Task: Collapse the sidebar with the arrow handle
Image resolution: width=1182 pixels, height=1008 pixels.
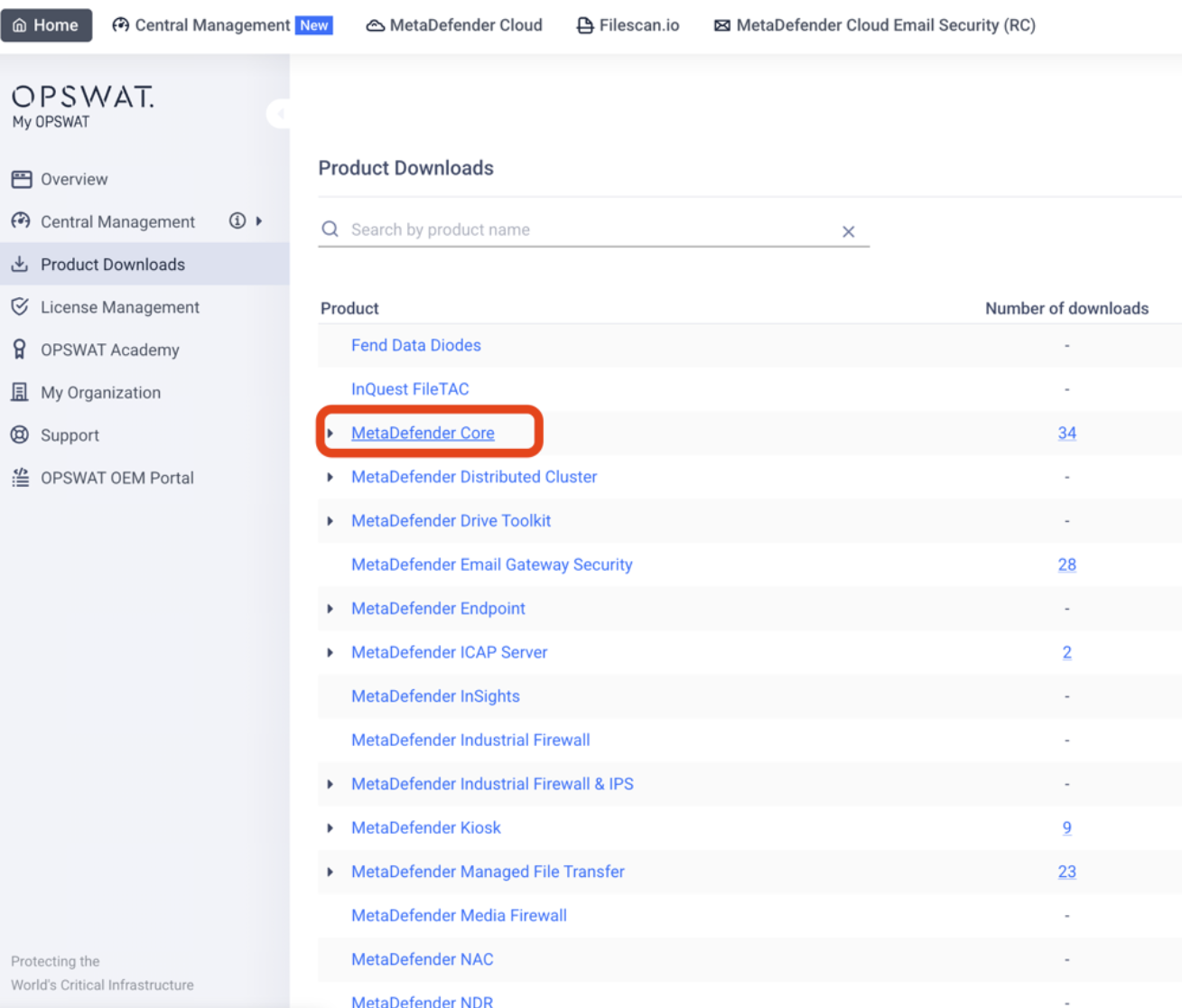Action: [x=280, y=114]
